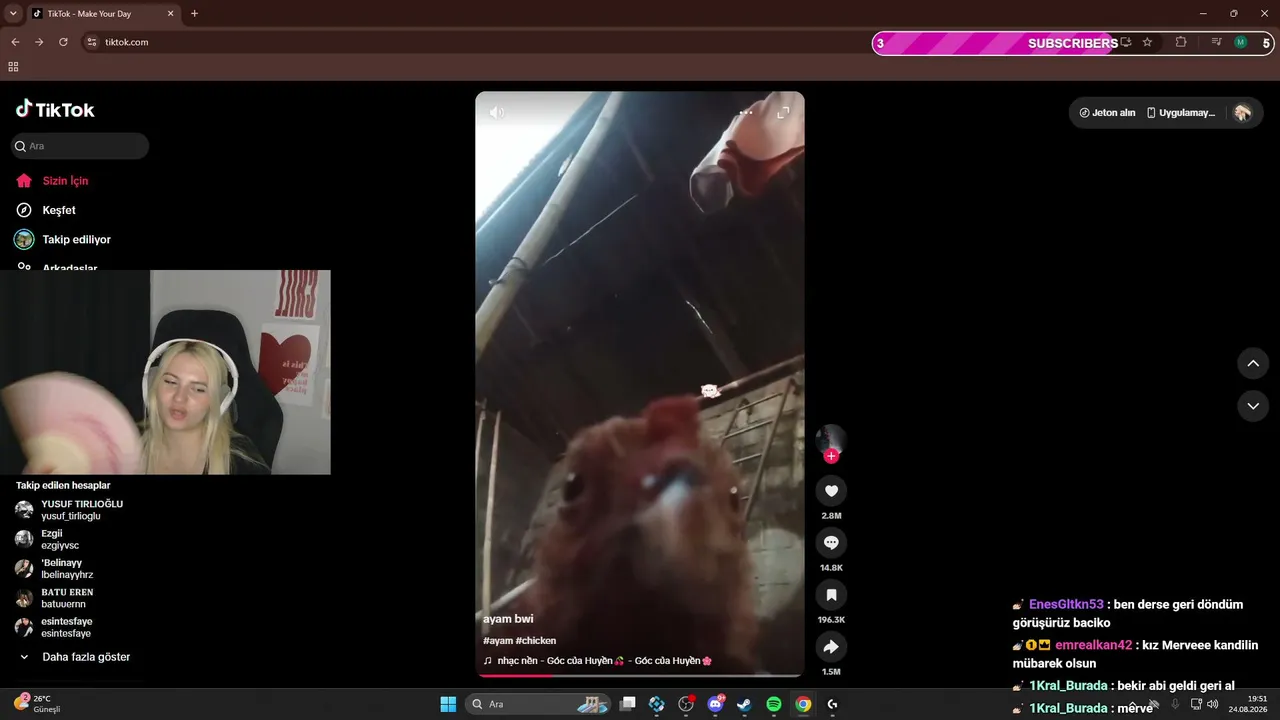Viewport: 1280px width, 720px height.
Task: Click the Jeton alın button
Action: pos(1107,113)
